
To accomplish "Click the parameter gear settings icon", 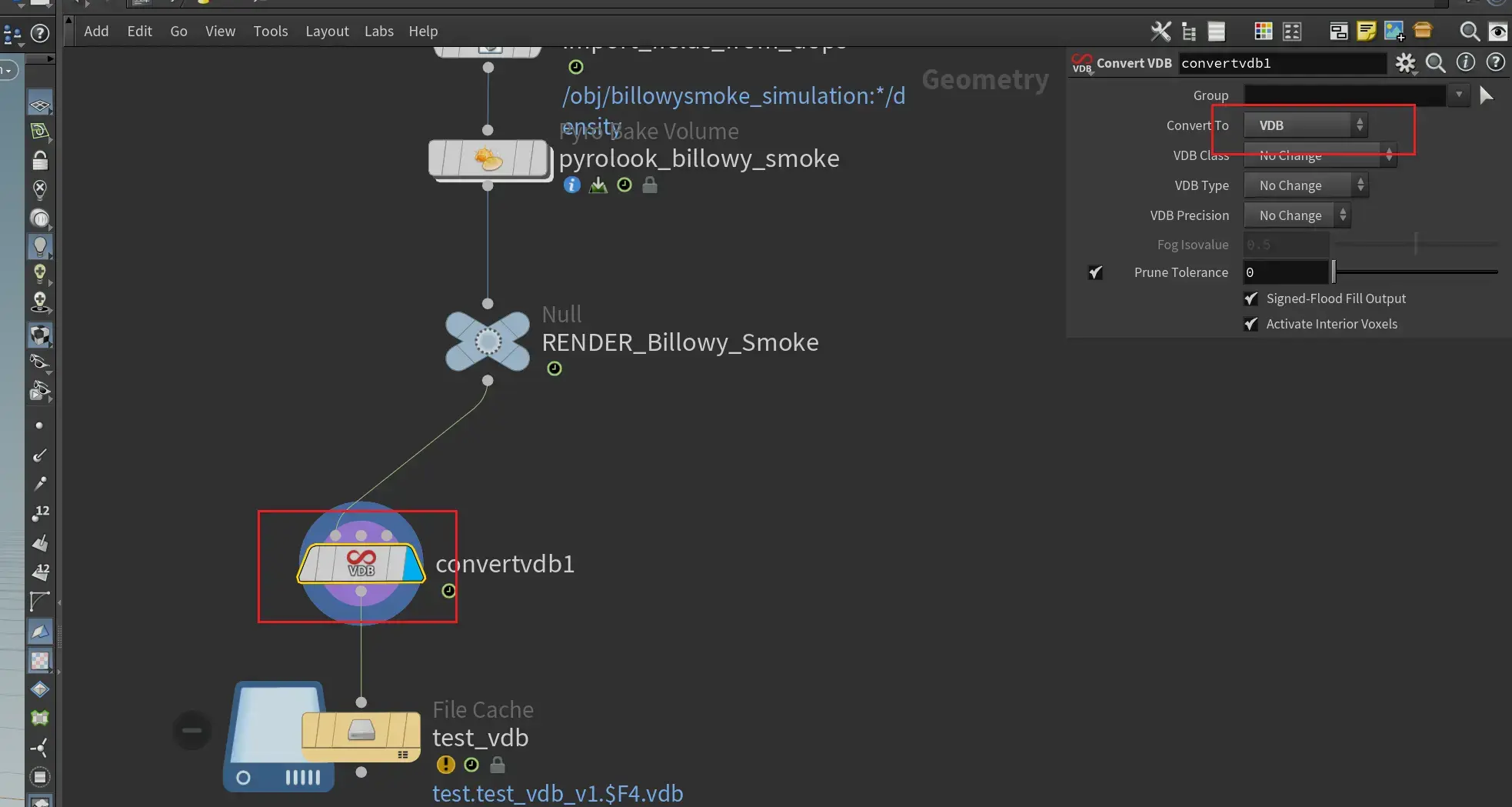I will coord(1406,63).
